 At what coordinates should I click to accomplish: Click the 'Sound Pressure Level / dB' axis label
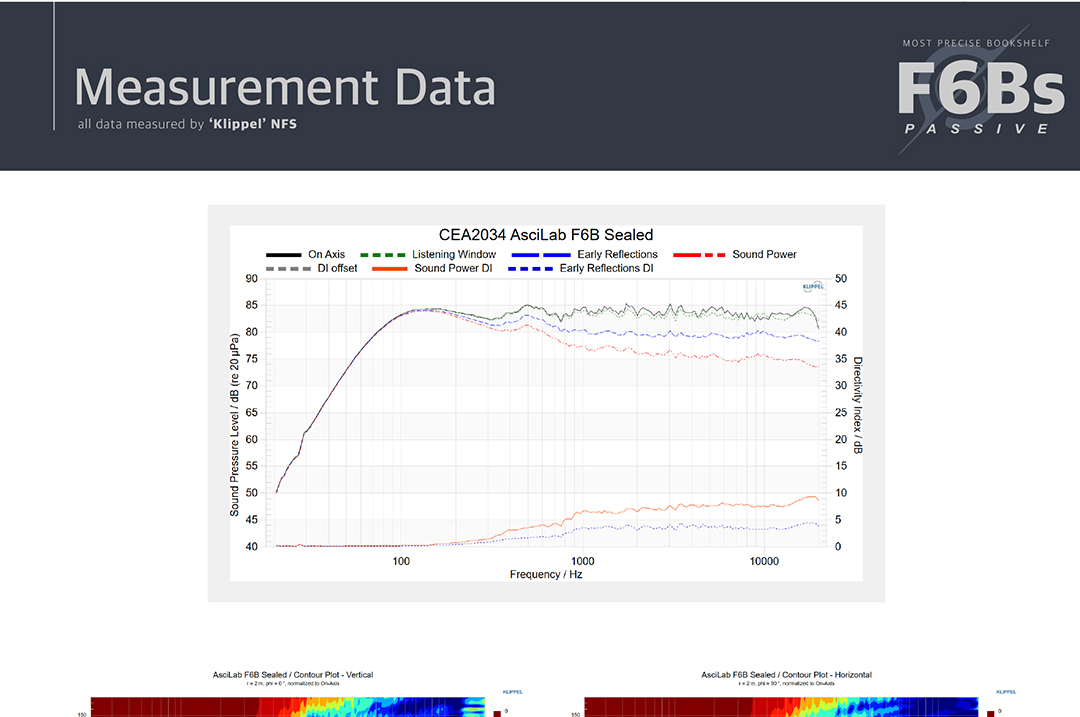point(234,425)
